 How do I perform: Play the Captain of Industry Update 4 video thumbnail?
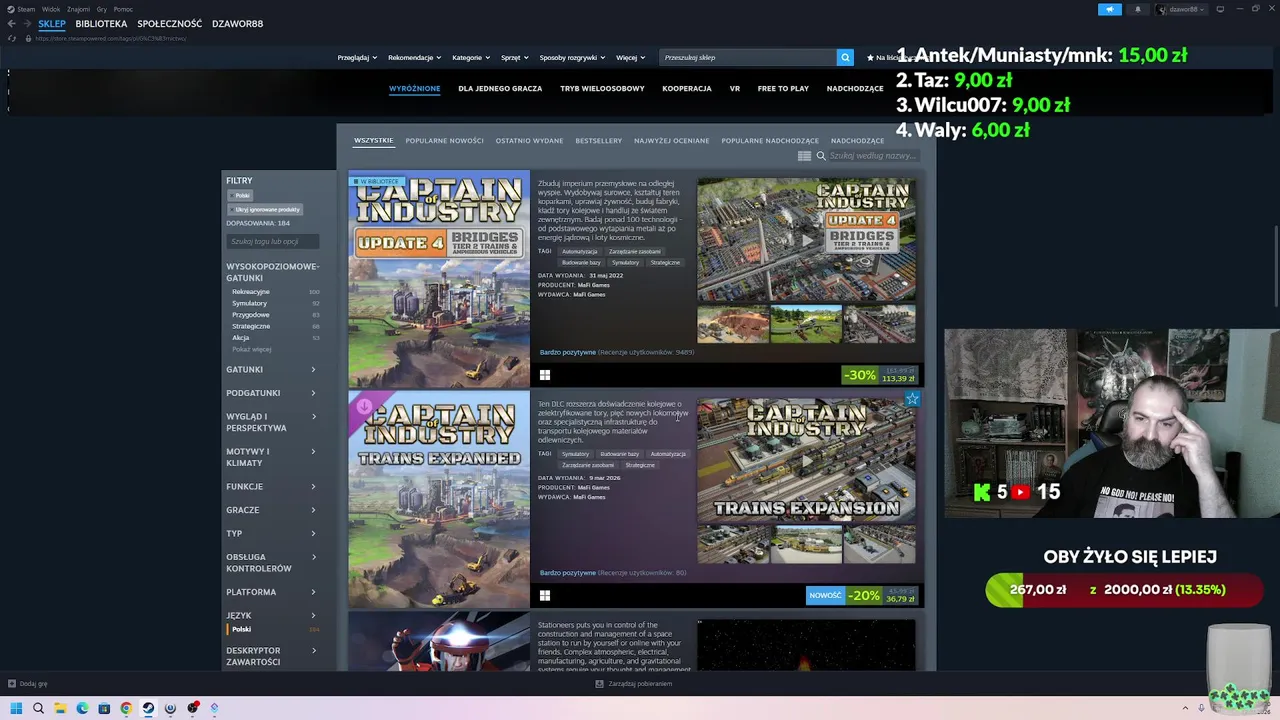click(806, 240)
